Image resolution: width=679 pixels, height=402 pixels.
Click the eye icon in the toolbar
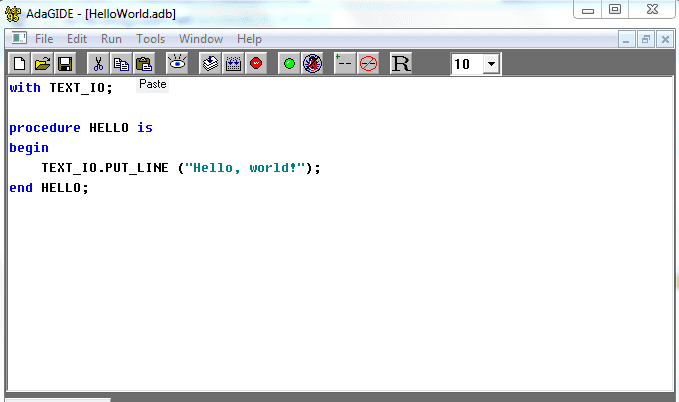click(x=177, y=64)
